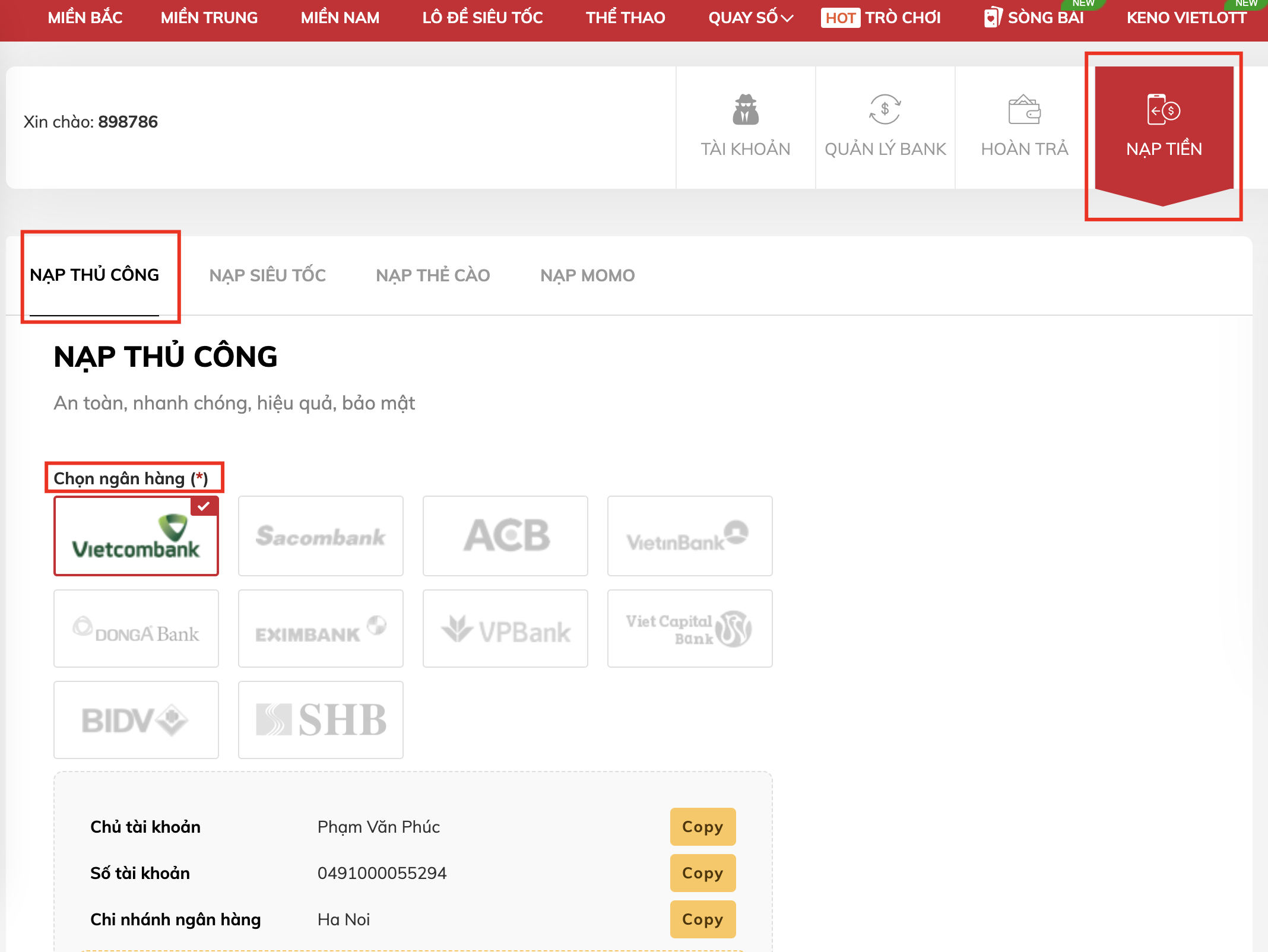This screenshot has width=1268, height=952.
Task: Pick the VPBank option
Action: (x=505, y=629)
